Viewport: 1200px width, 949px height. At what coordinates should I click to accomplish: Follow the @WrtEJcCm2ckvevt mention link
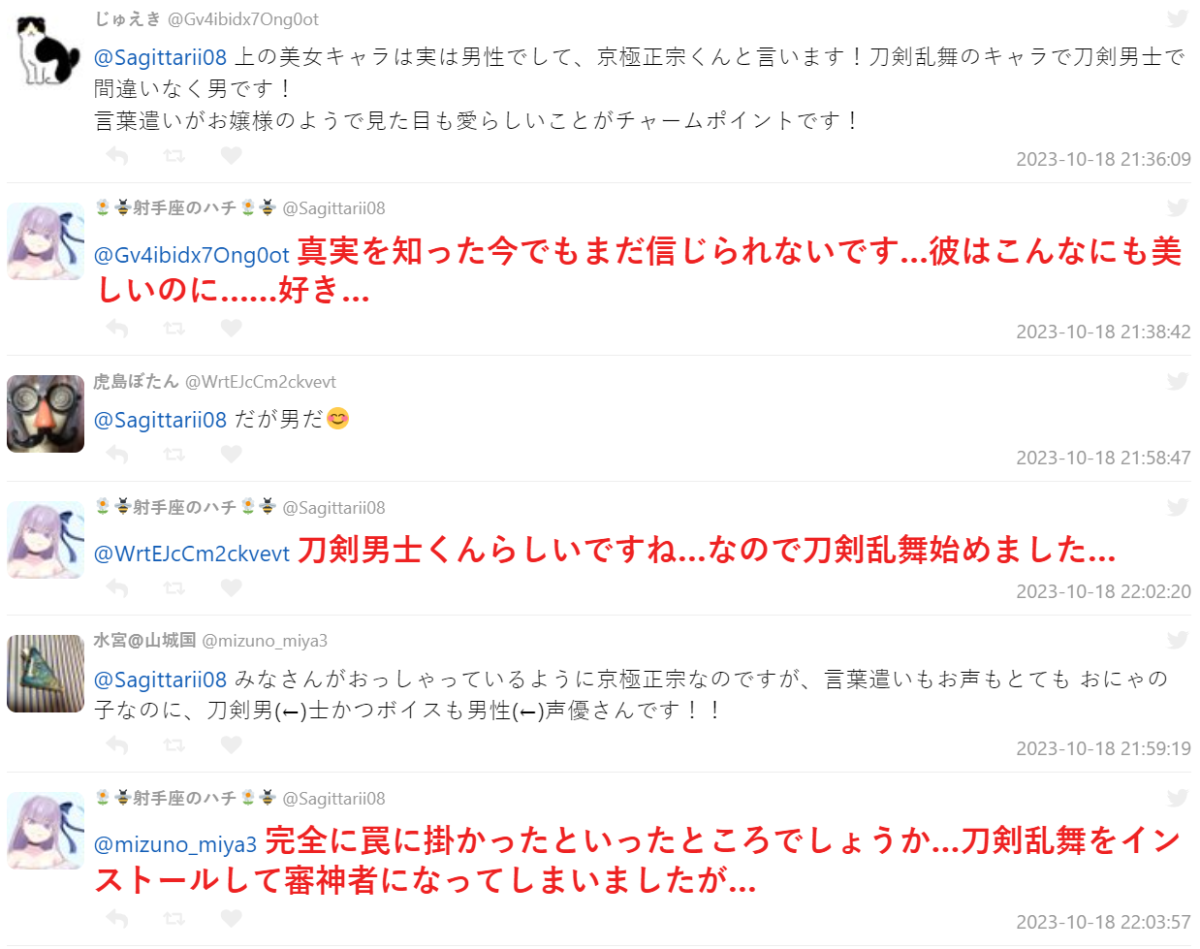(192, 552)
